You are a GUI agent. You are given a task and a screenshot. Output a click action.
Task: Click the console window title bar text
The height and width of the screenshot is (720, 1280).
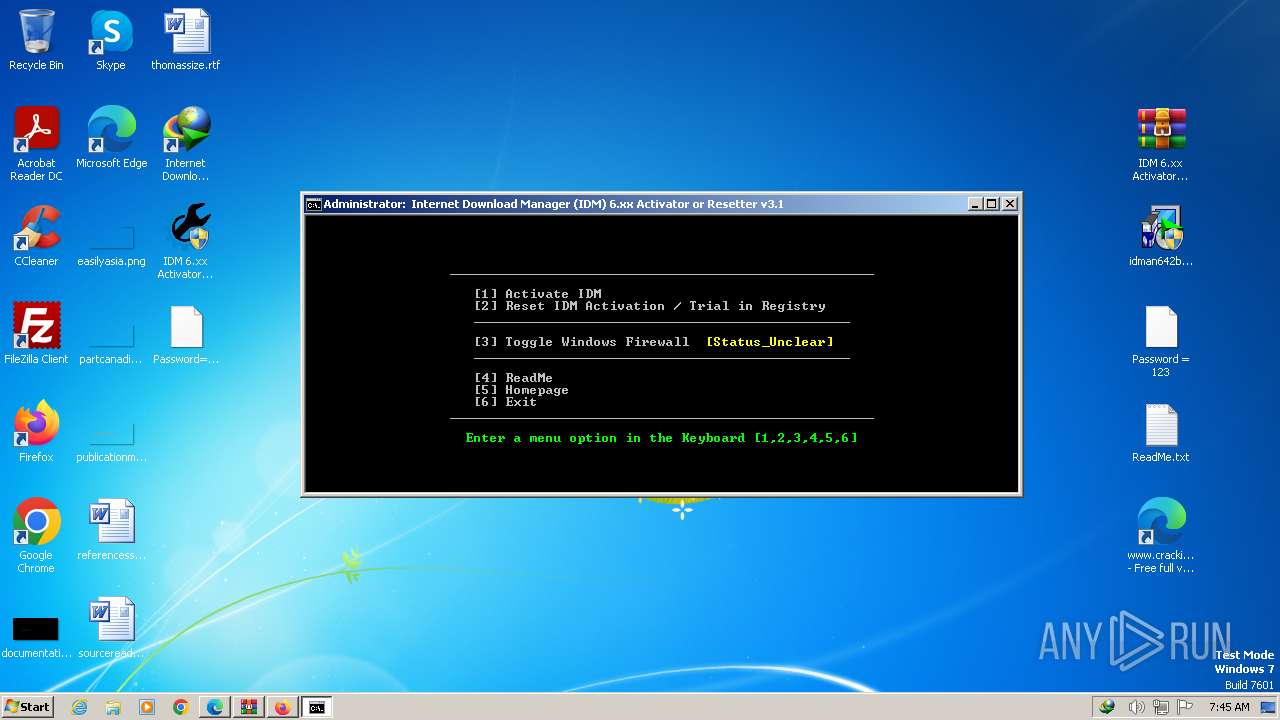[x=554, y=204]
